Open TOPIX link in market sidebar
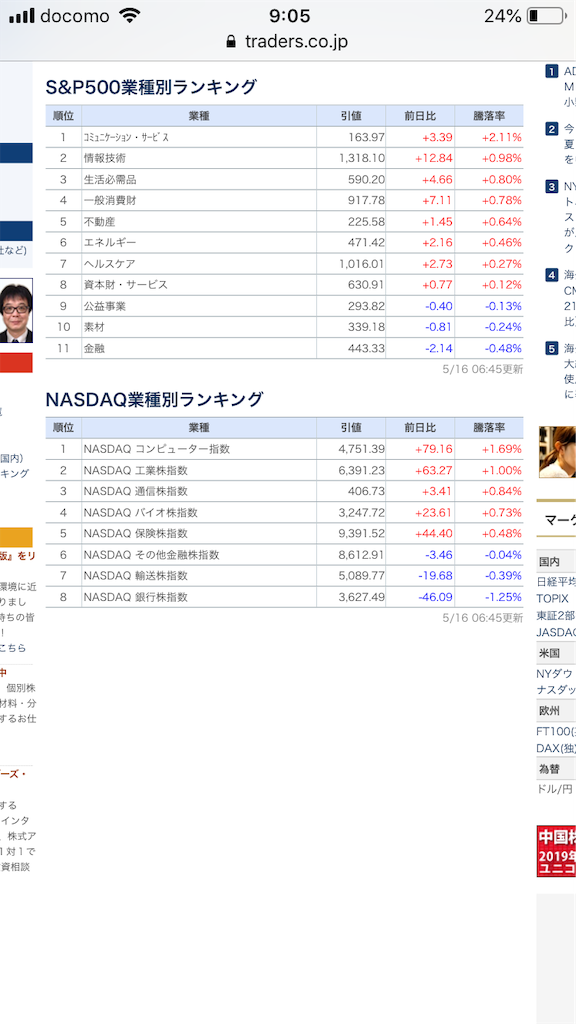Screen dimensions: 576x1024 pos(552,598)
